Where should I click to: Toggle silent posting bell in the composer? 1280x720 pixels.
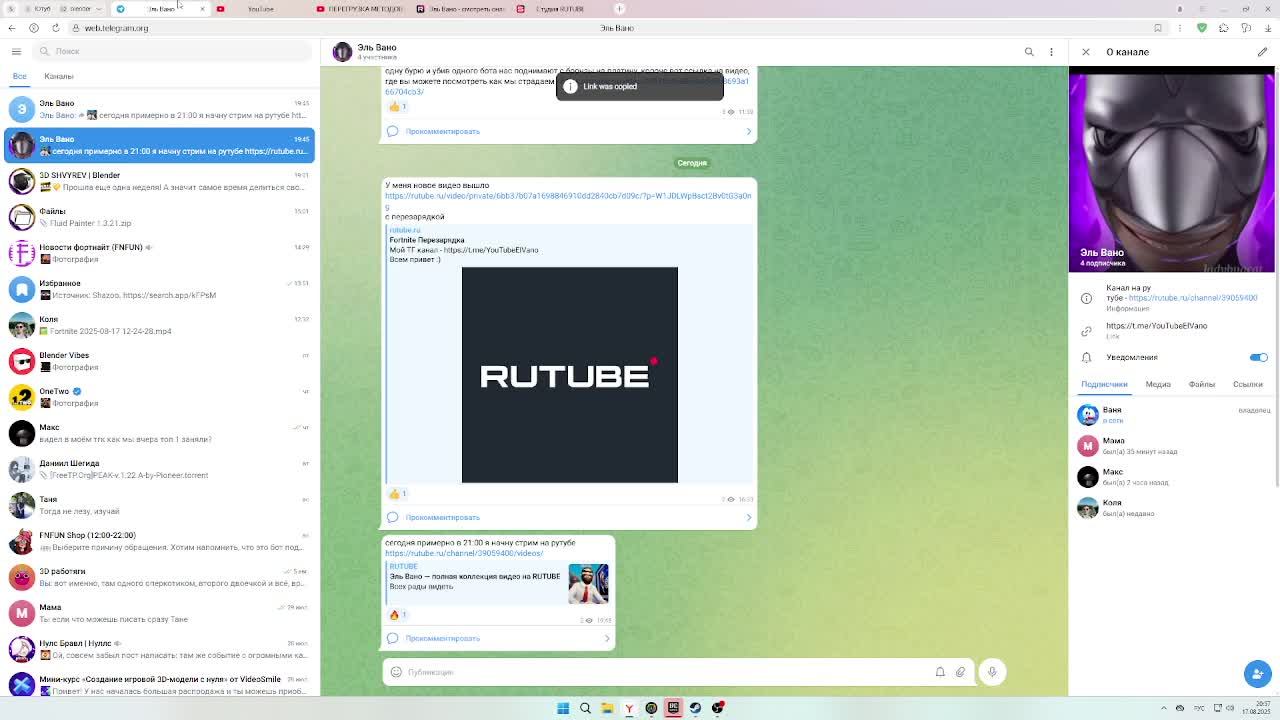pos(940,672)
